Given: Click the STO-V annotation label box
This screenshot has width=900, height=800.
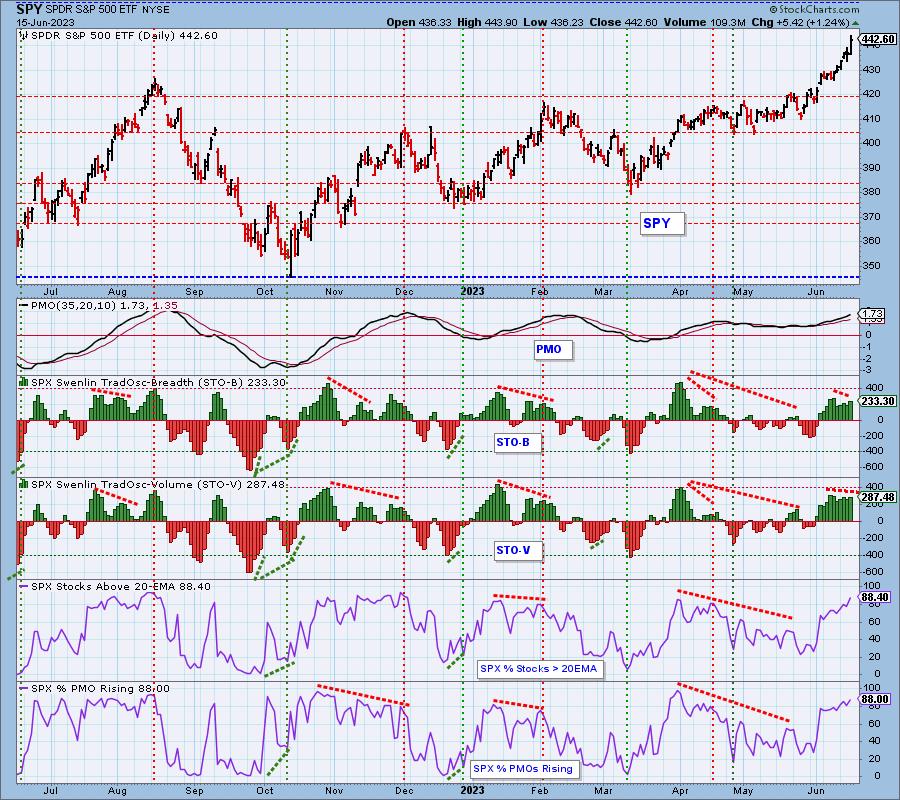Looking at the screenshot, I should coord(518,550).
